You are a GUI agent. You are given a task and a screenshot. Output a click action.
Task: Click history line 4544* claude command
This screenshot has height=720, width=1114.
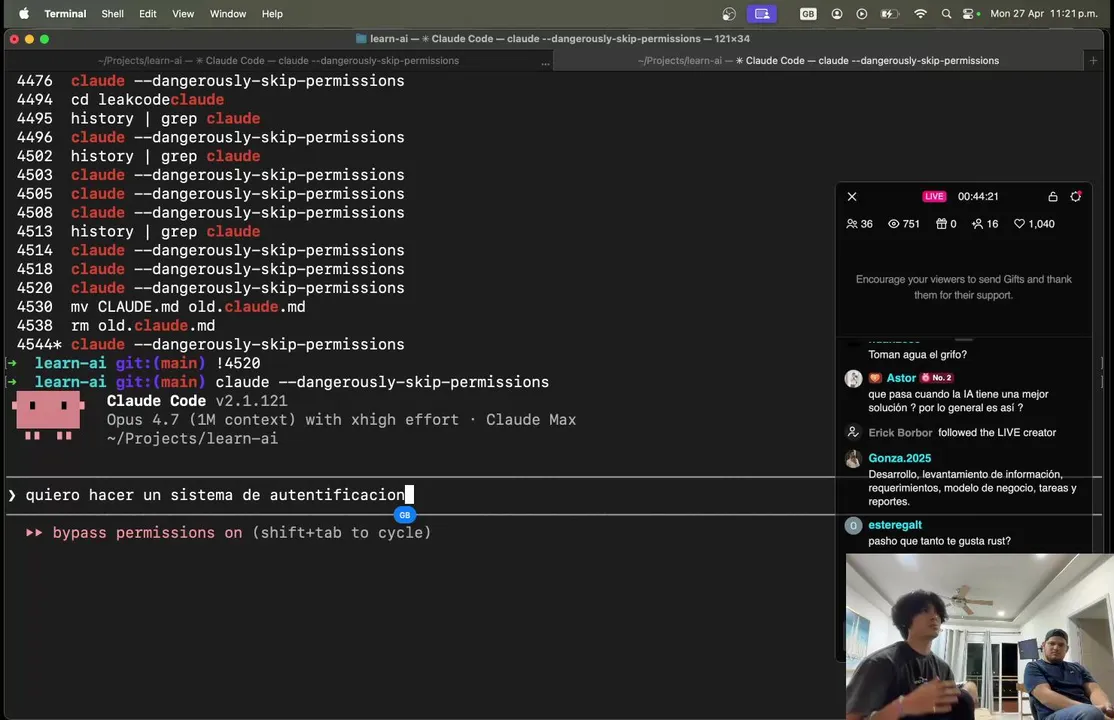point(210,345)
